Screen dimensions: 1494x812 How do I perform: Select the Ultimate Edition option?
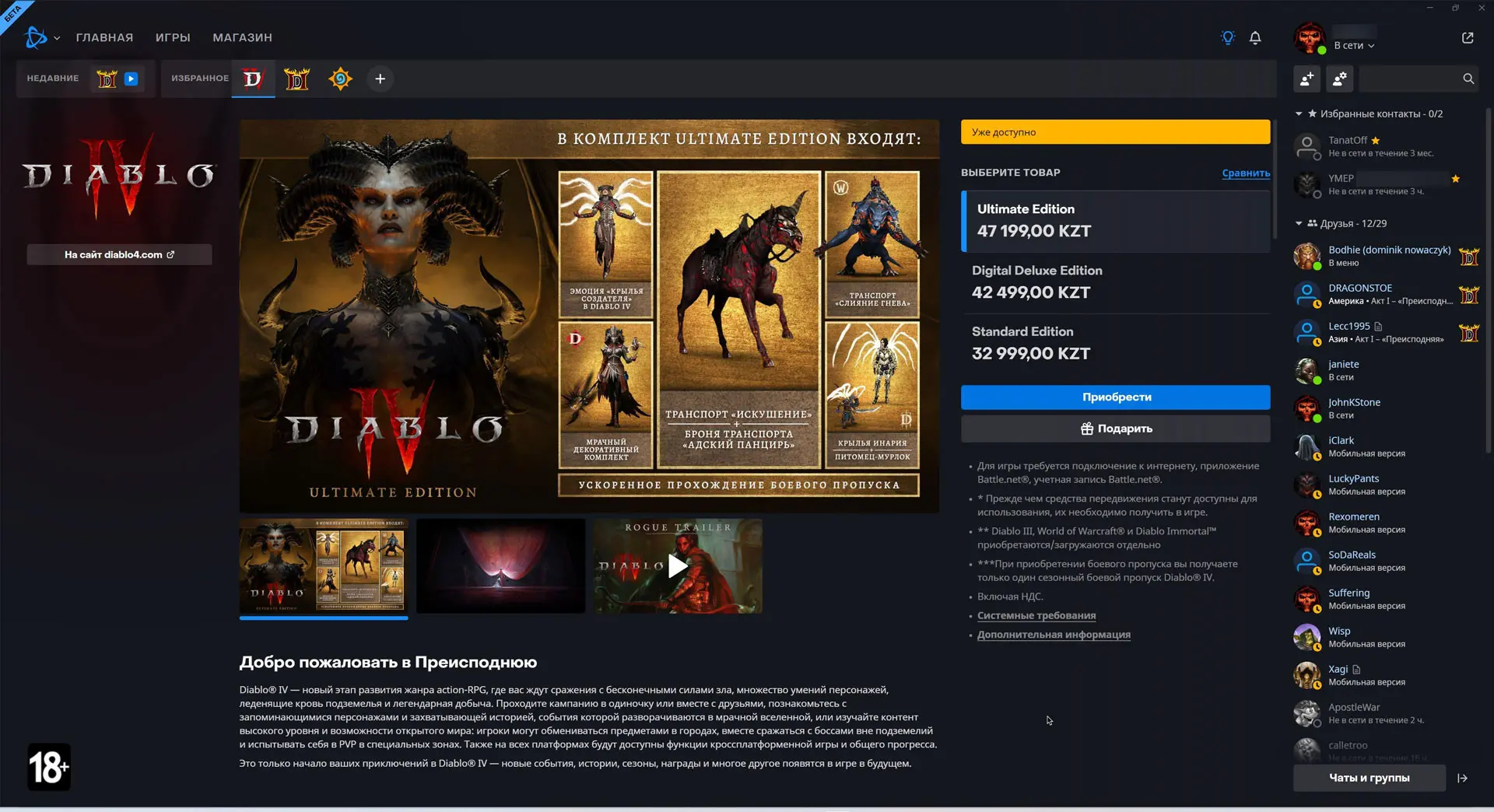pyautogui.click(x=1115, y=221)
